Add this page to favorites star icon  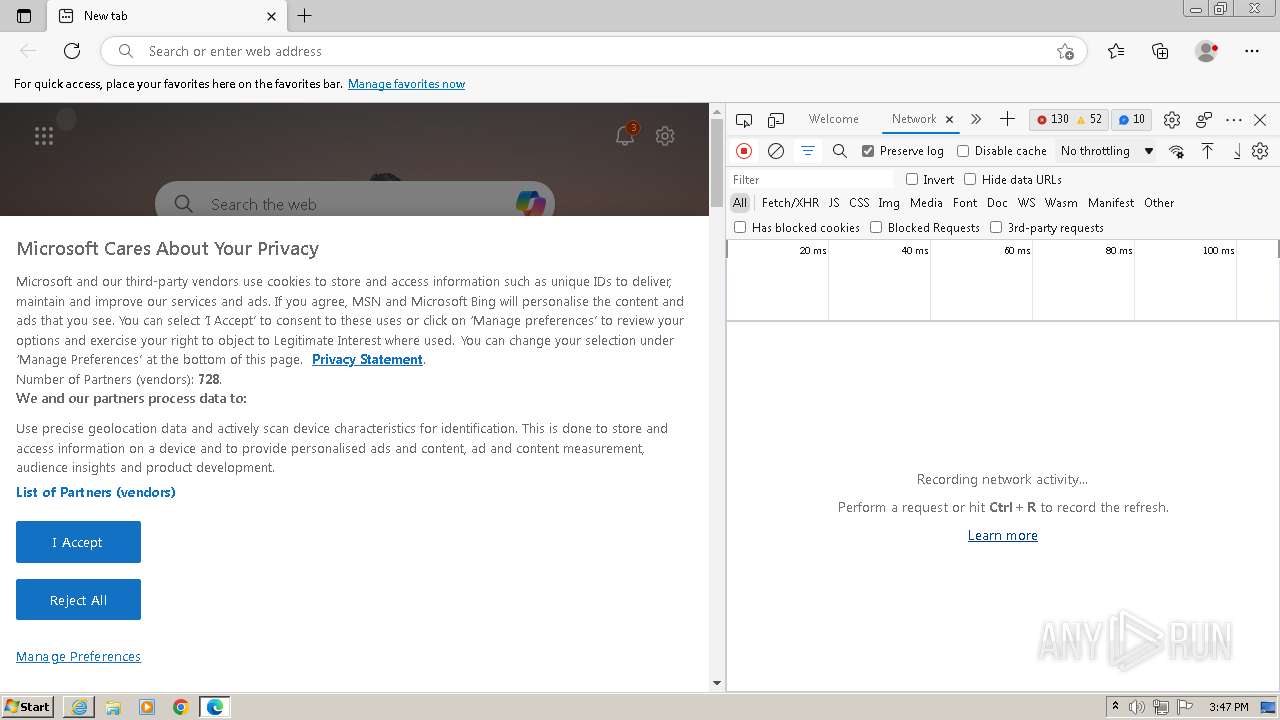(x=1065, y=51)
